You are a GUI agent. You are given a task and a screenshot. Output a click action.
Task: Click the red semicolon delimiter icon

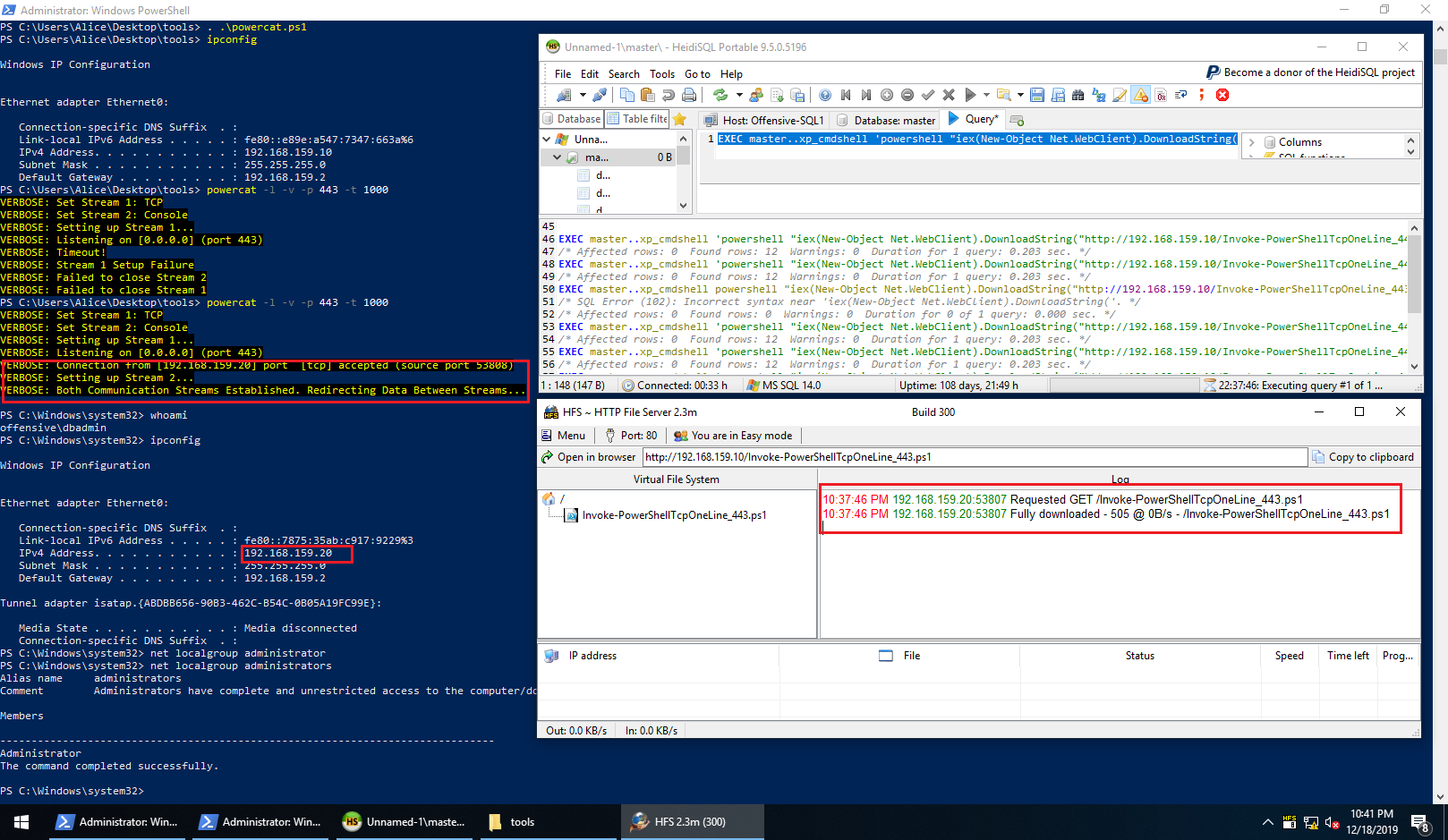click(x=1202, y=95)
